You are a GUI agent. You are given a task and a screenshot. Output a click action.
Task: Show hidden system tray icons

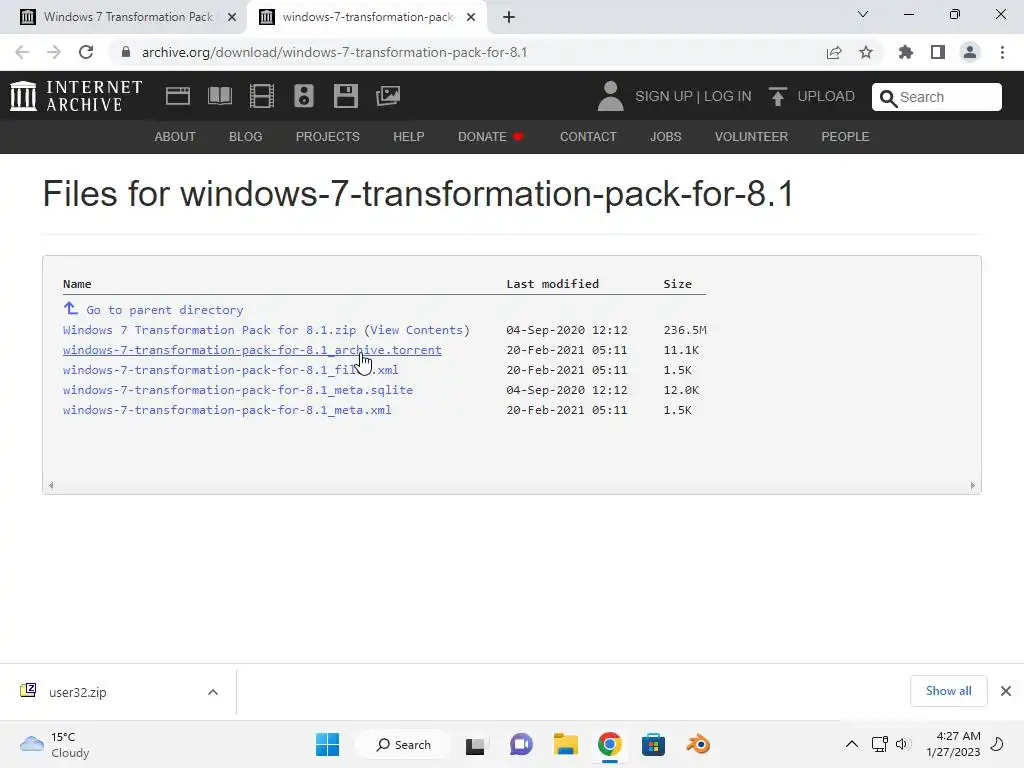(x=852, y=744)
